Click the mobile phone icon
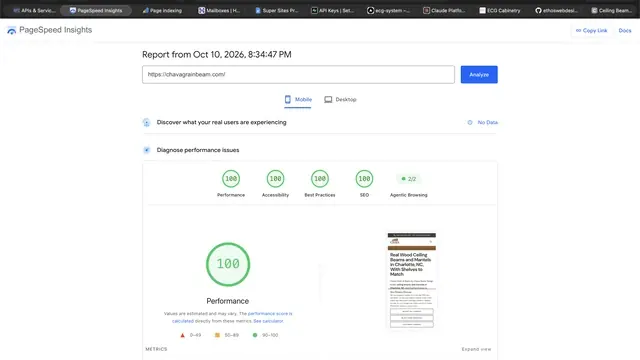640x360 pixels. point(288,100)
